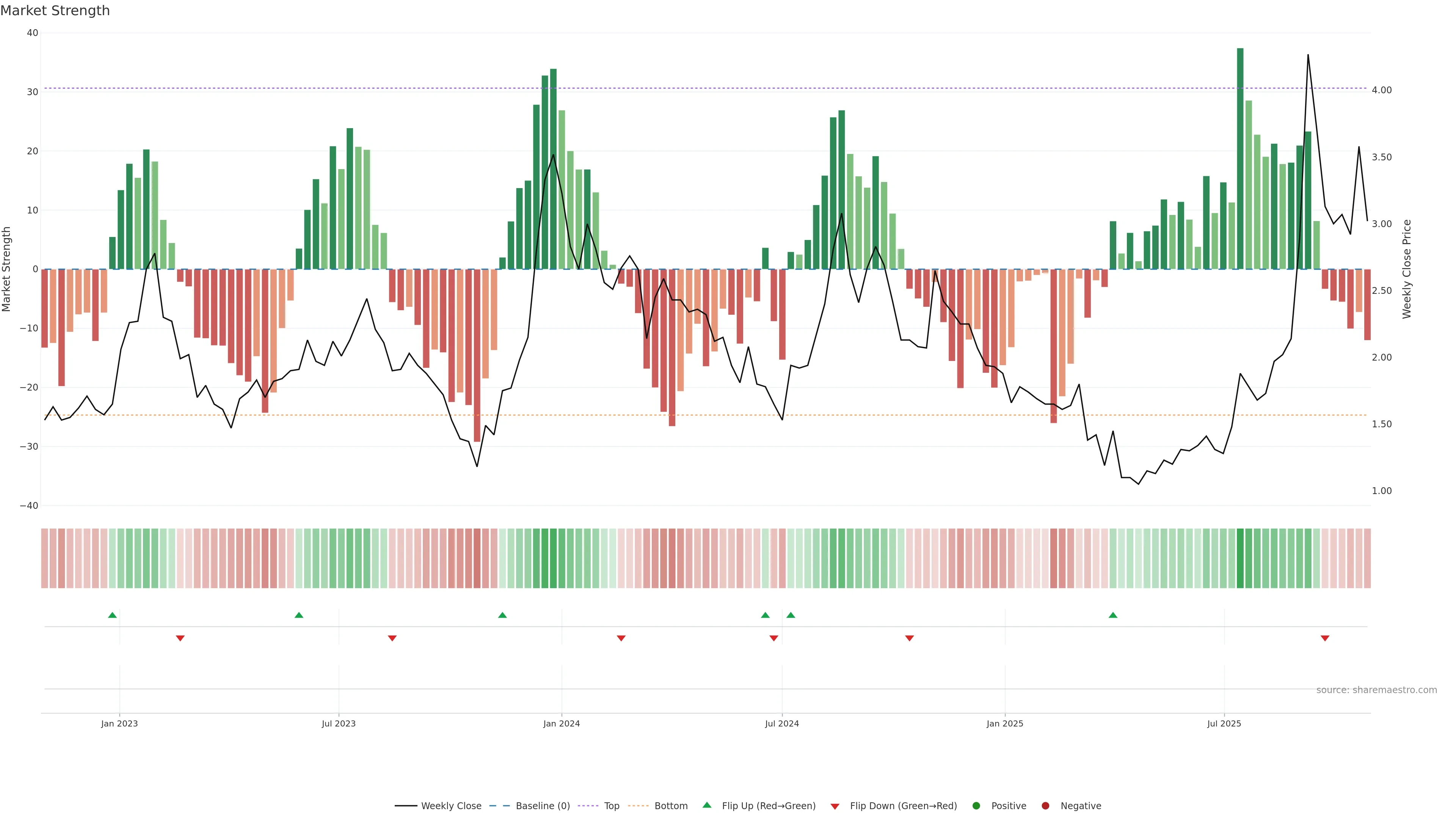Image resolution: width=1456 pixels, height=819 pixels.
Task: Click the dark red Negative circle in legend
Action: click(x=1045, y=805)
